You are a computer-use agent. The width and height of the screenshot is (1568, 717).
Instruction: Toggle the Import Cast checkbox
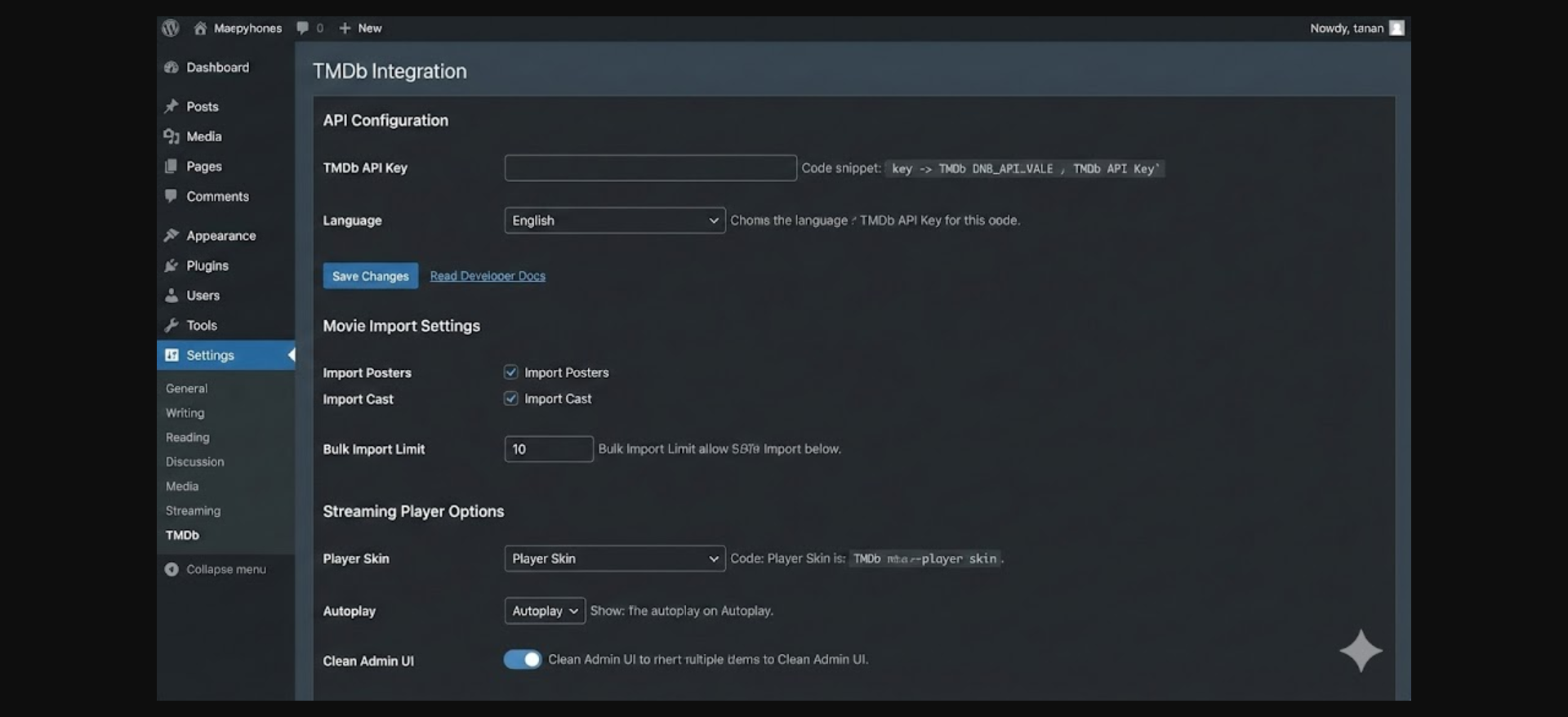coord(511,399)
